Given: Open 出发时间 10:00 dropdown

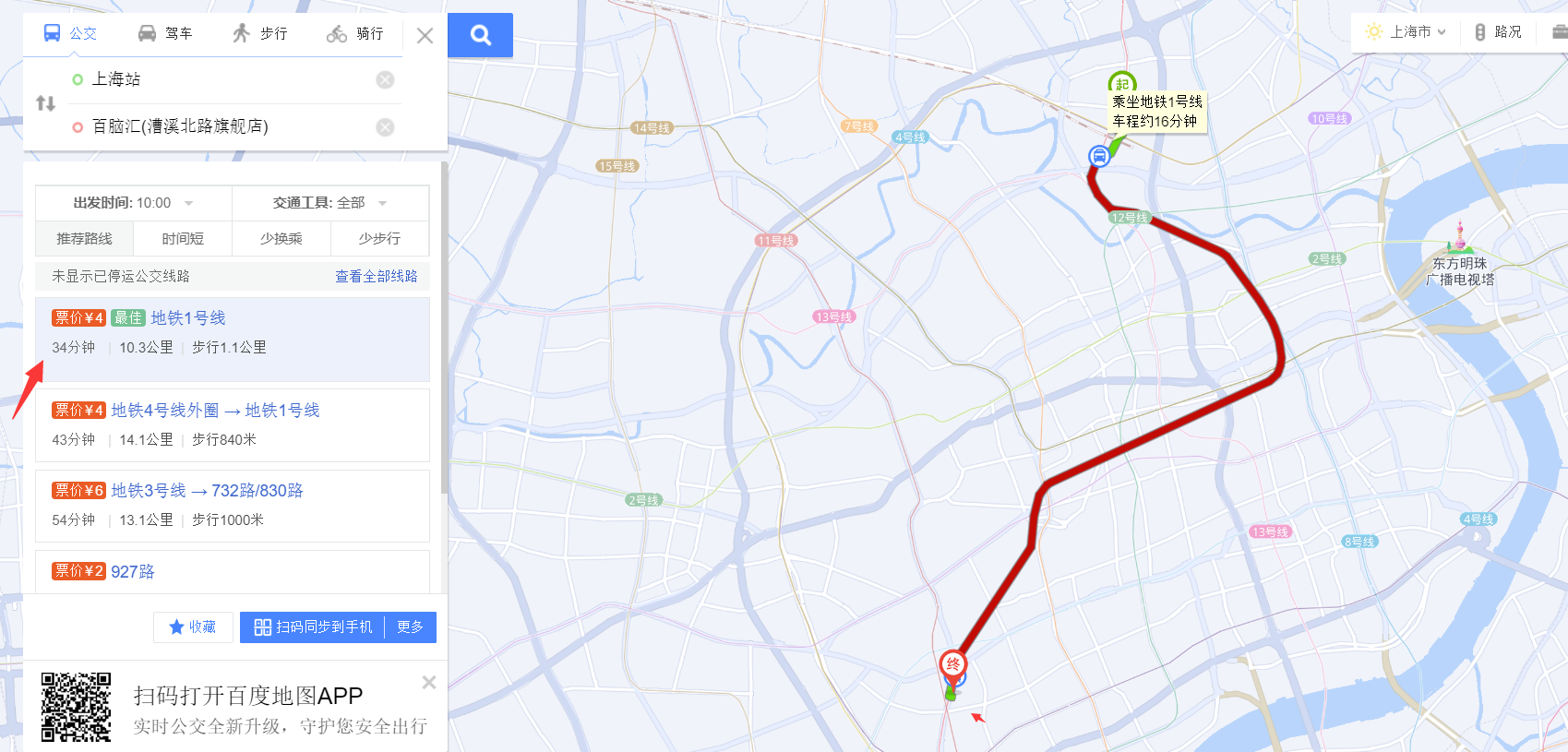Looking at the screenshot, I should (134, 203).
